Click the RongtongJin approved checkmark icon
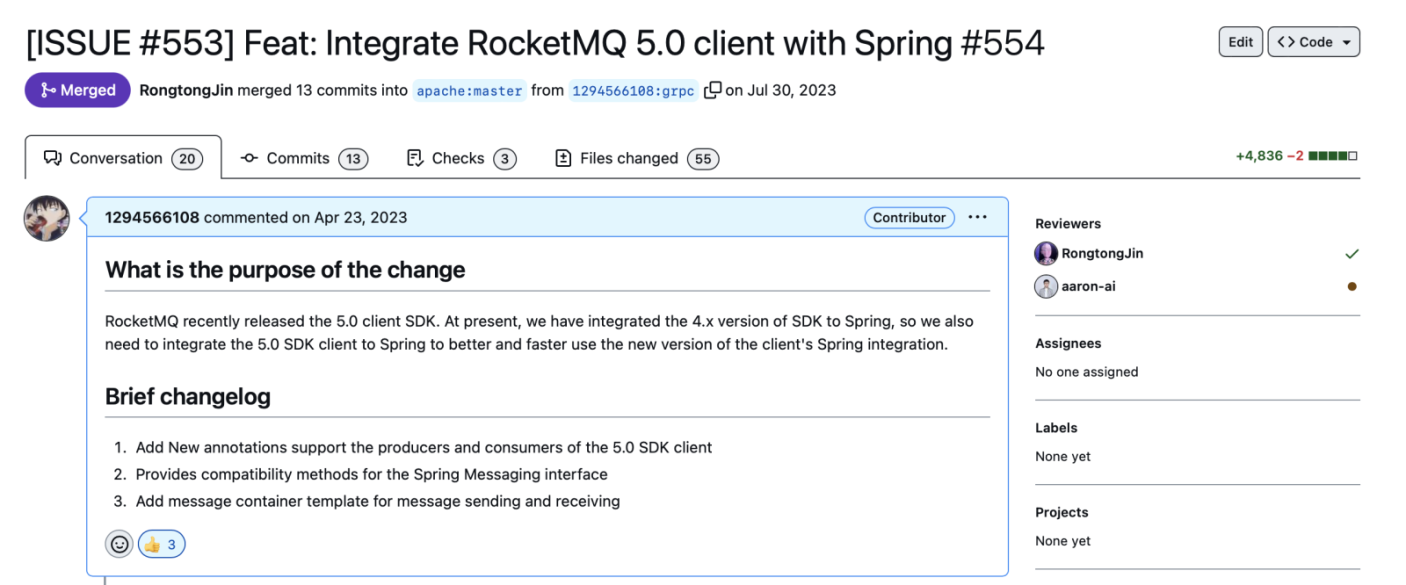Viewport: 1406px width, 585px height. (1352, 254)
